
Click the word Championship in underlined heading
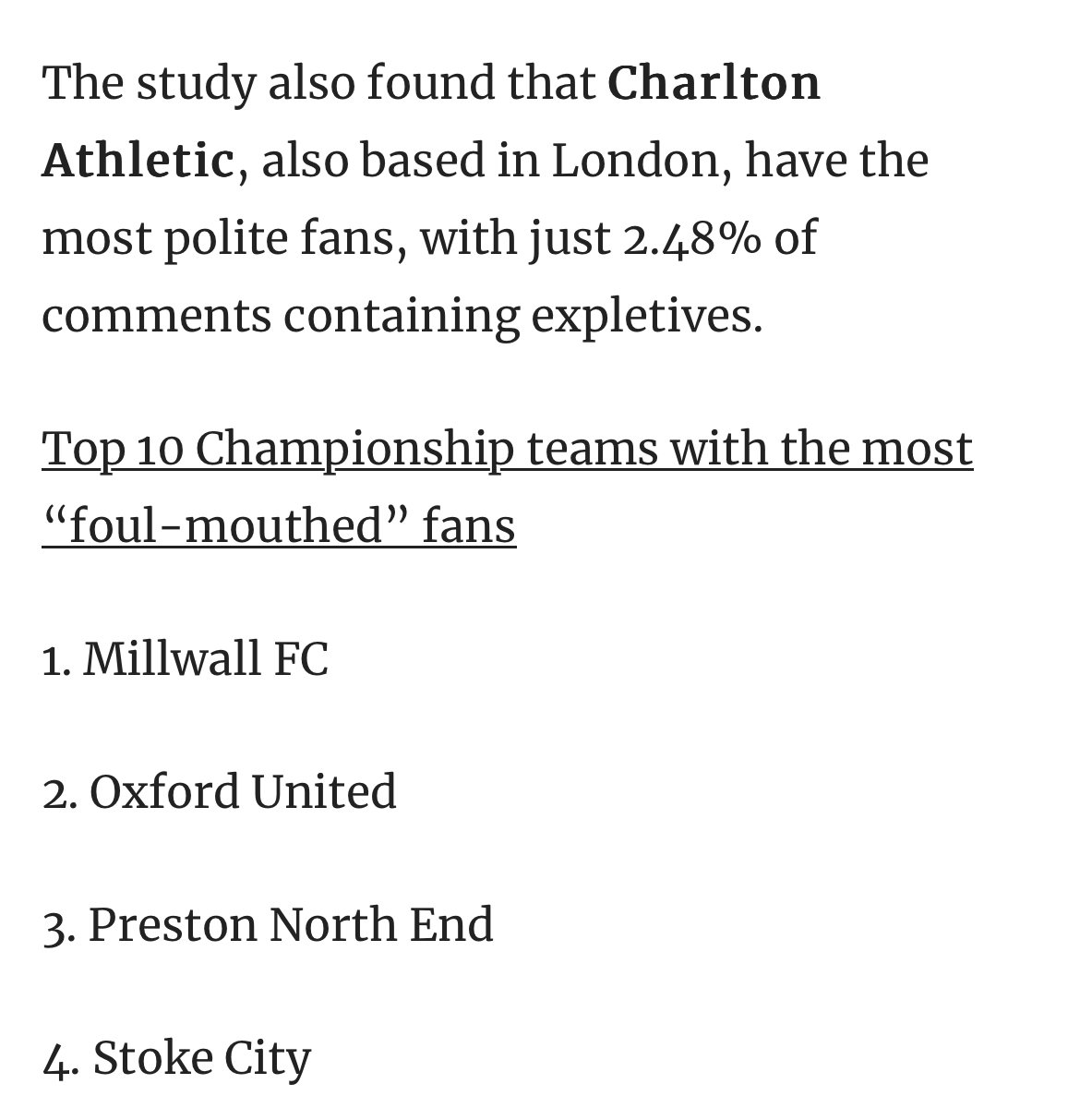[x=354, y=450]
